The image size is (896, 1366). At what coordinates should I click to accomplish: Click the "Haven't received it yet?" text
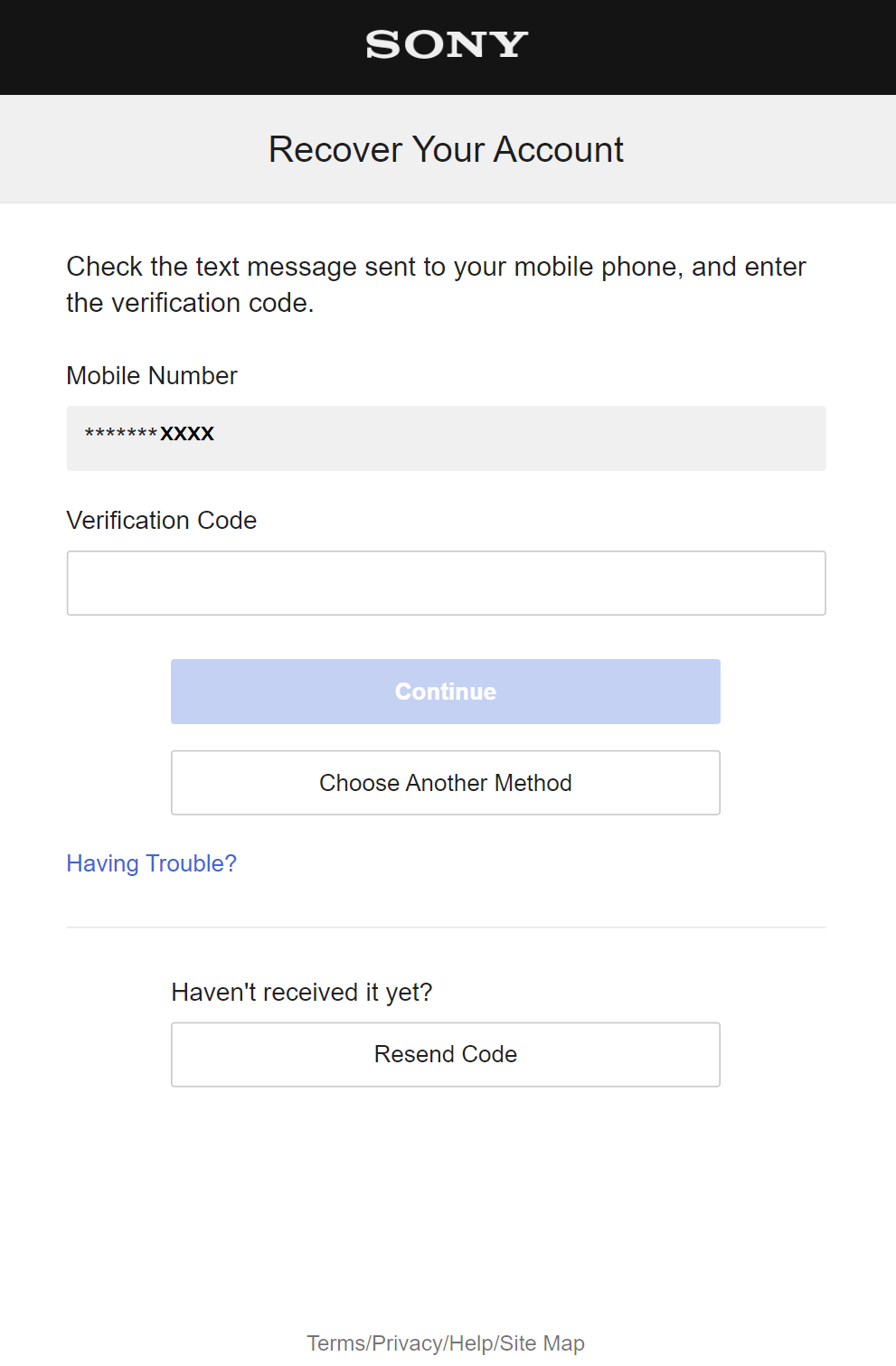click(x=302, y=993)
